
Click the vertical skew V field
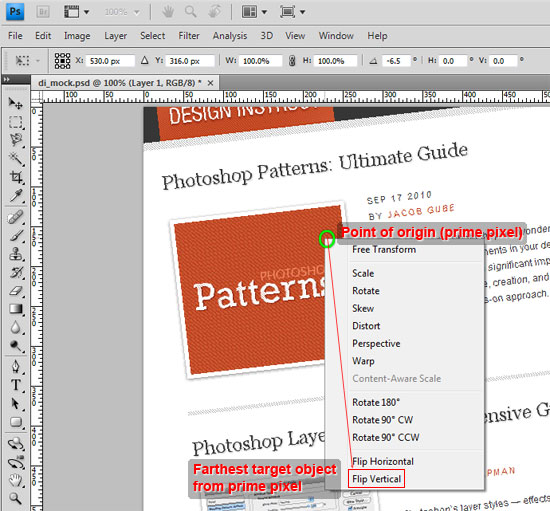pos(503,61)
